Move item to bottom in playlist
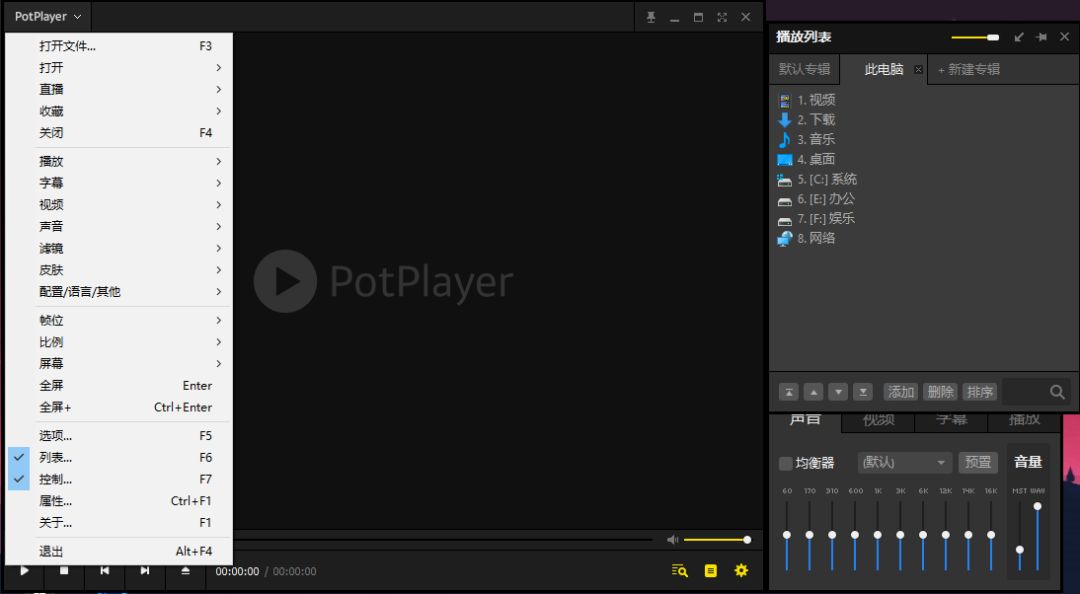 (x=863, y=392)
